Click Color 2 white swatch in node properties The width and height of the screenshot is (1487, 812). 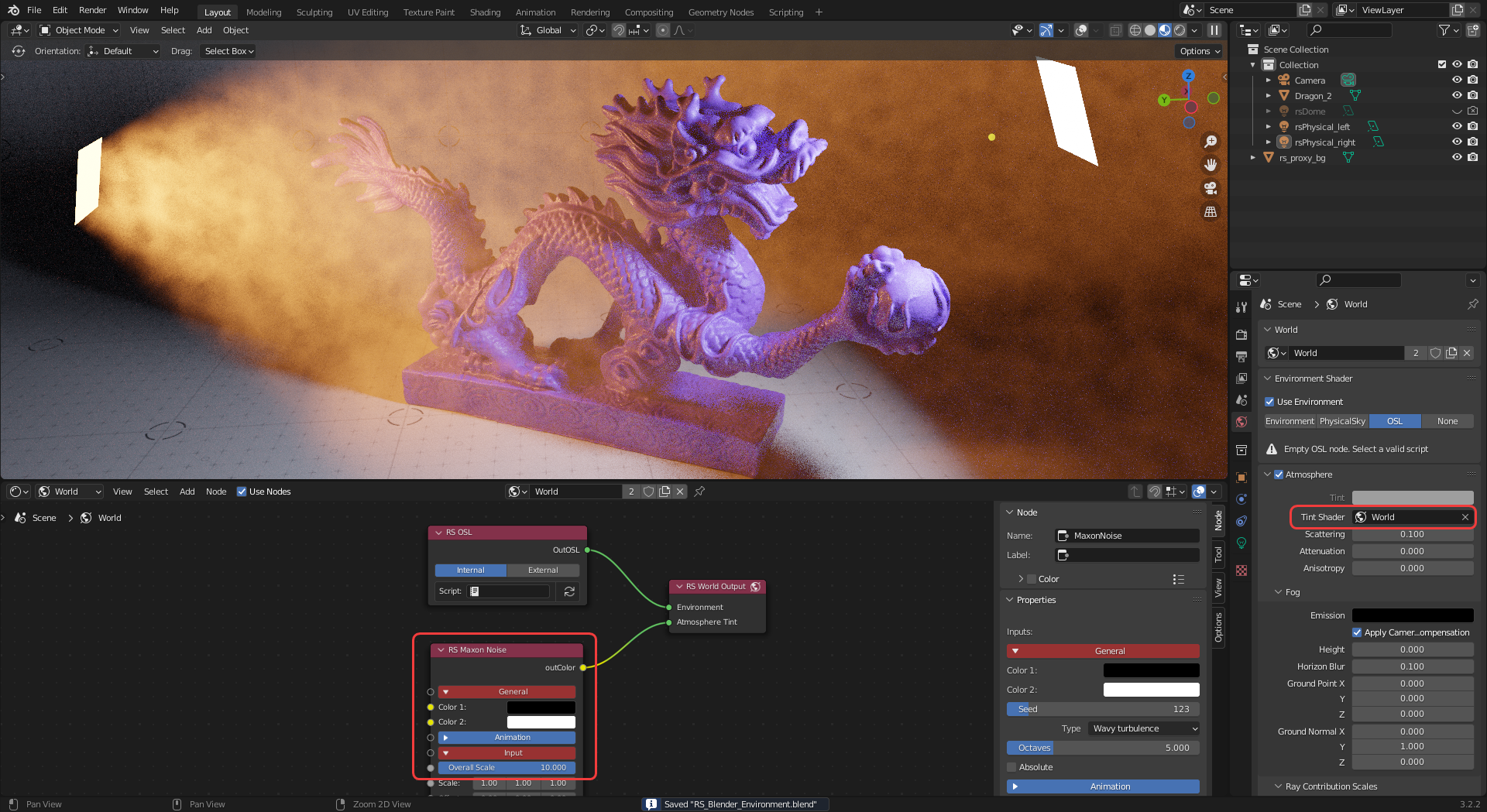click(1151, 690)
